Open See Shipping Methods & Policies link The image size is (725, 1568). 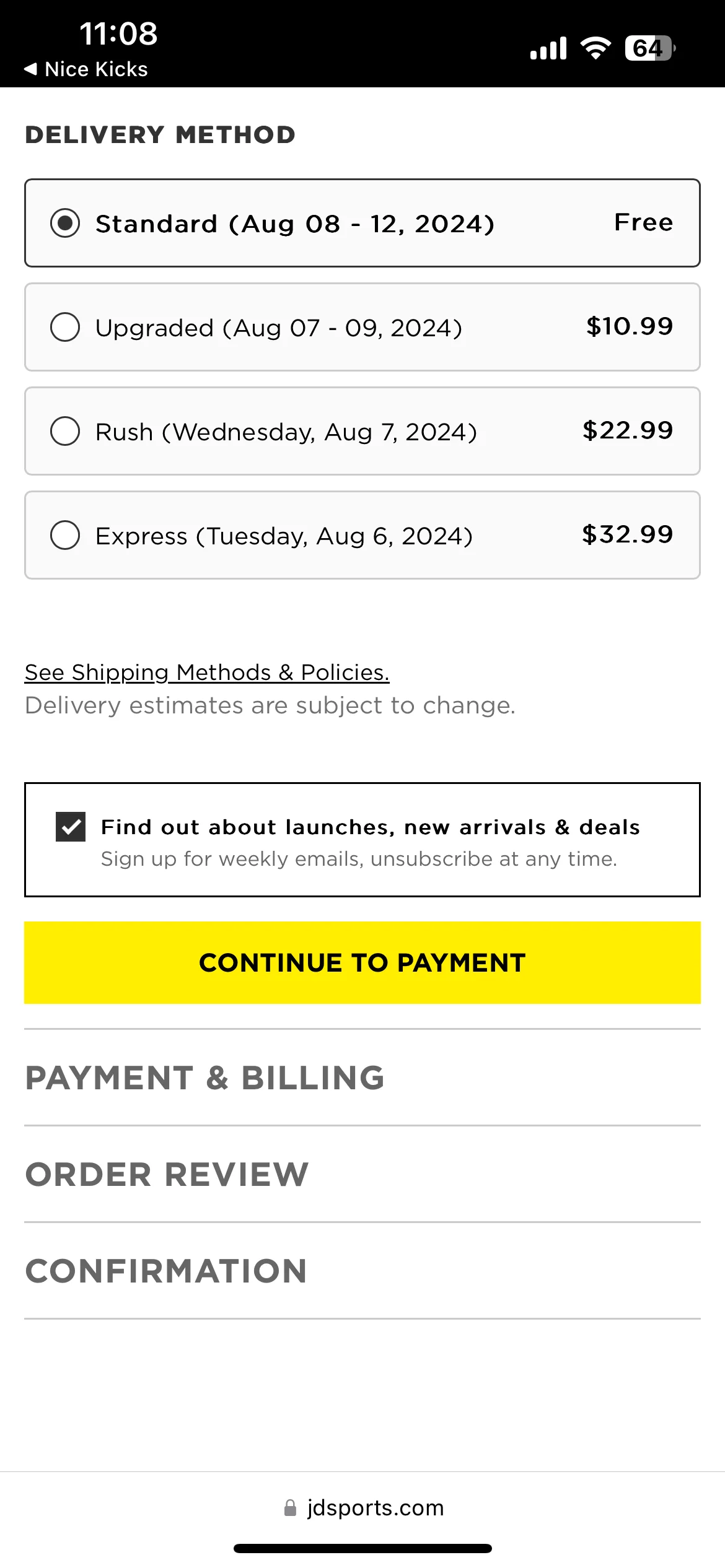(x=207, y=673)
